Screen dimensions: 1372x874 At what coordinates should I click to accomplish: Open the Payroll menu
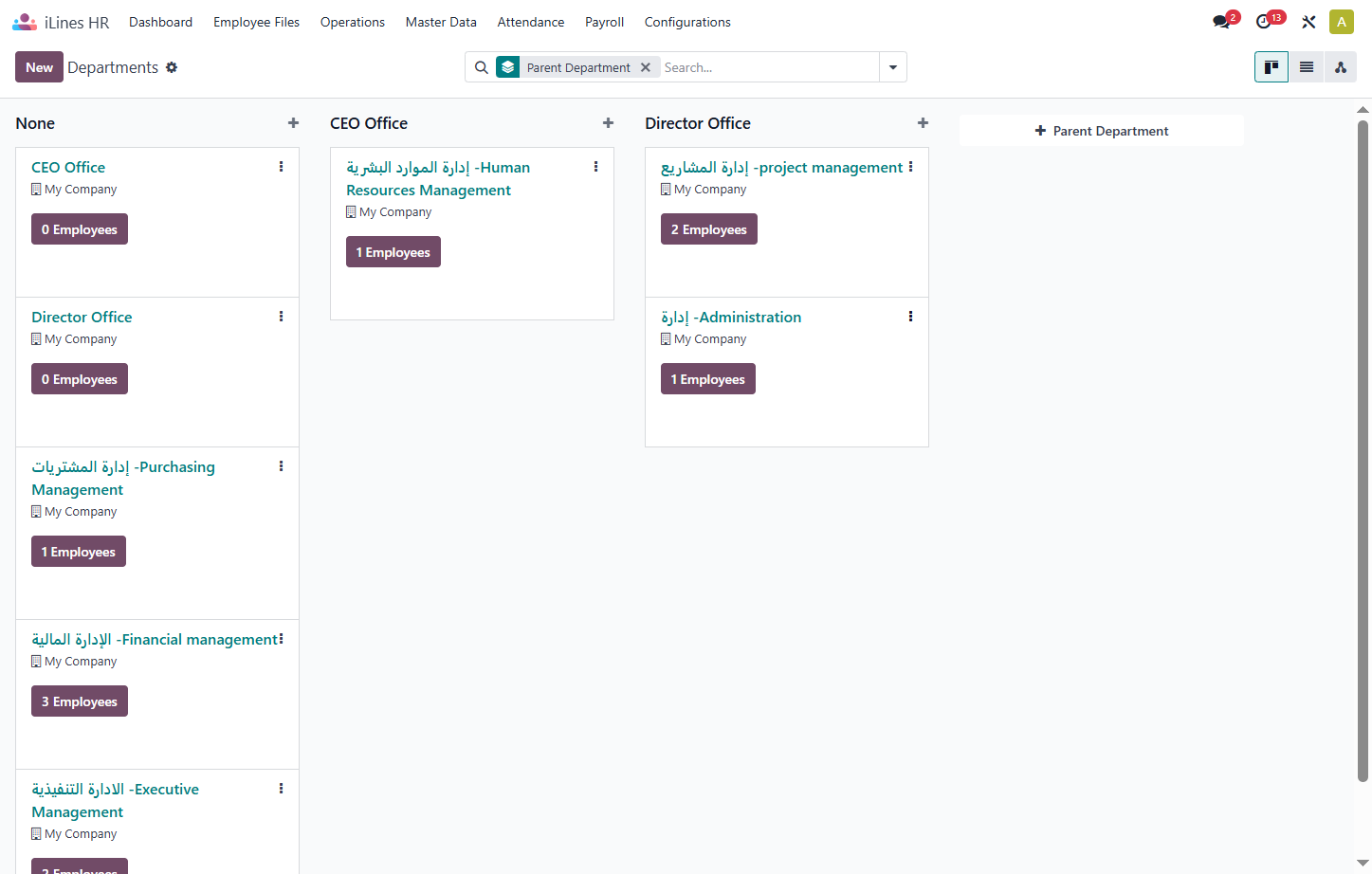click(604, 22)
